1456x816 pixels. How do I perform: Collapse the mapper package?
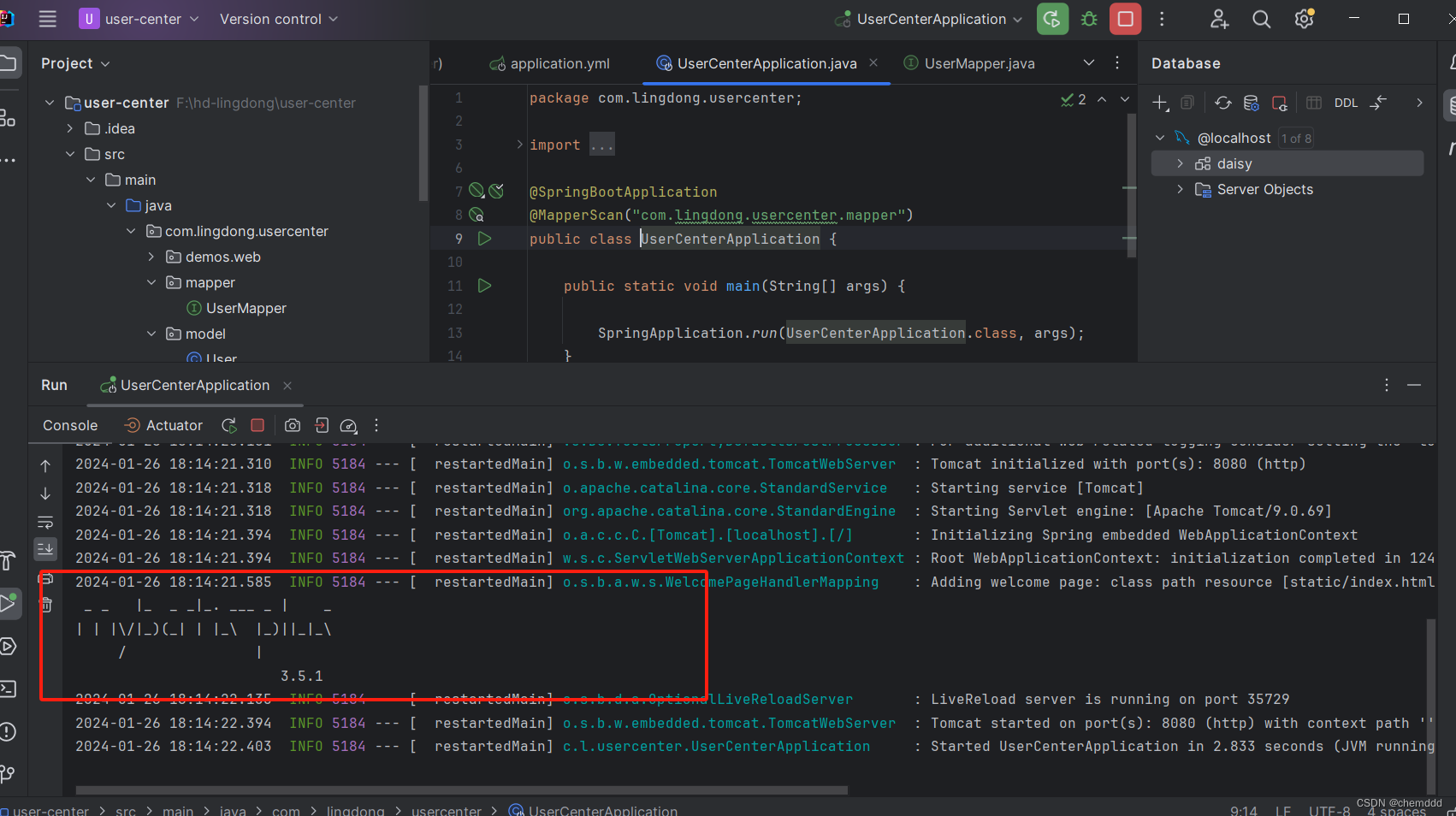tap(151, 282)
